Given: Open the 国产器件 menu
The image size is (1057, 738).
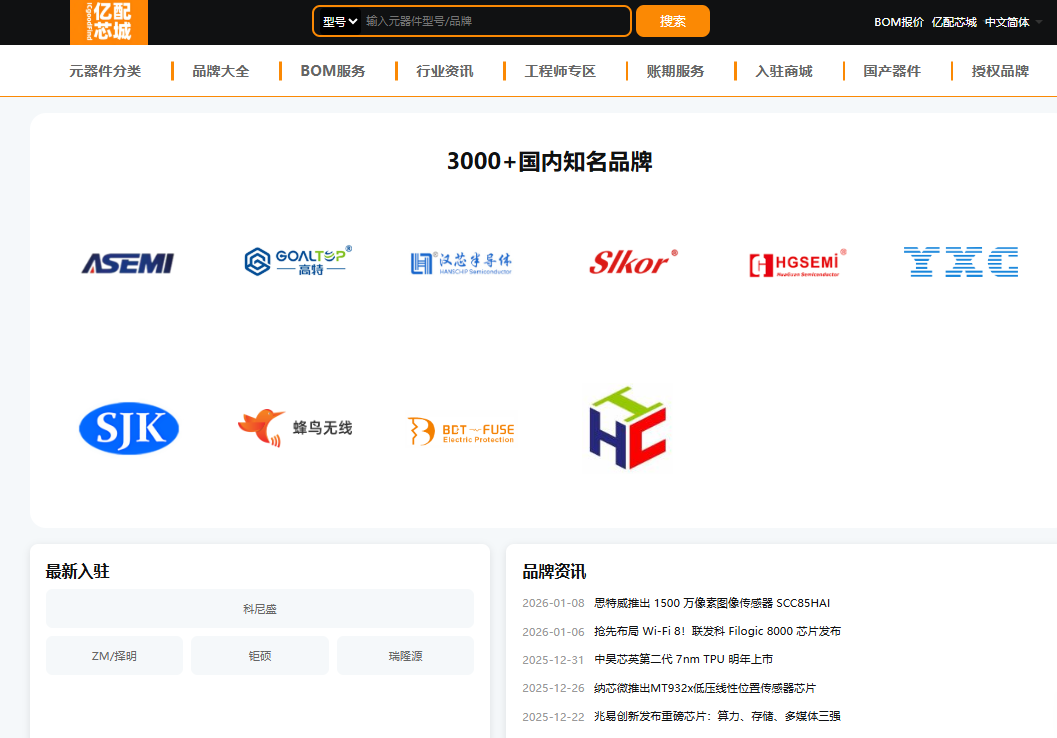Looking at the screenshot, I should coord(891,71).
